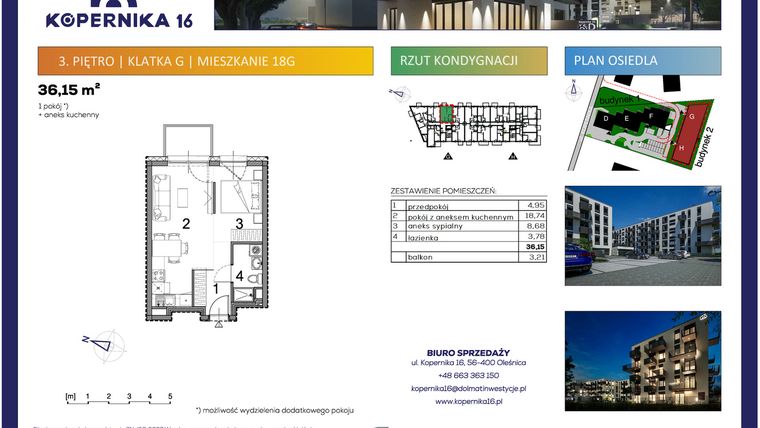Click the bold 36,15 total value
Image resolution: width=760 pixels, height=428 pixels.
[535, 247]
